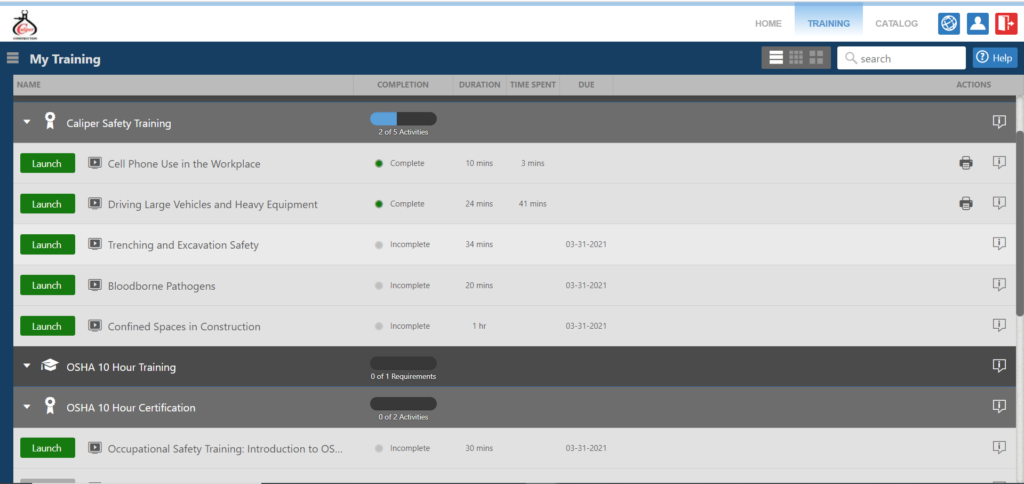The image size is (1024, 484).
Task: Click video icon beside Bloodborne Pathogens
Action: point(95,285)
